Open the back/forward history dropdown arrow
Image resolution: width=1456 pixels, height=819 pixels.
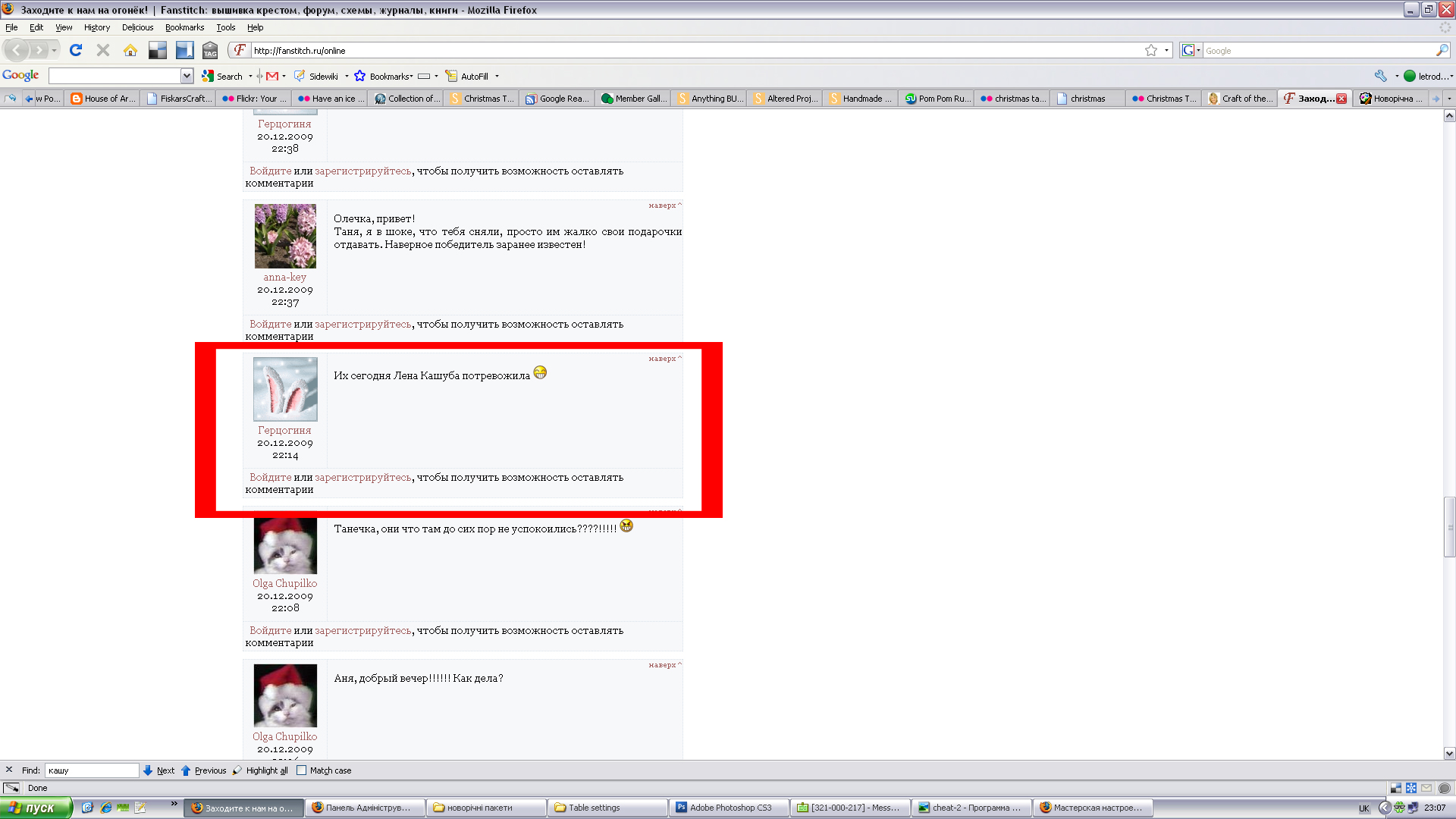[54, 50]
